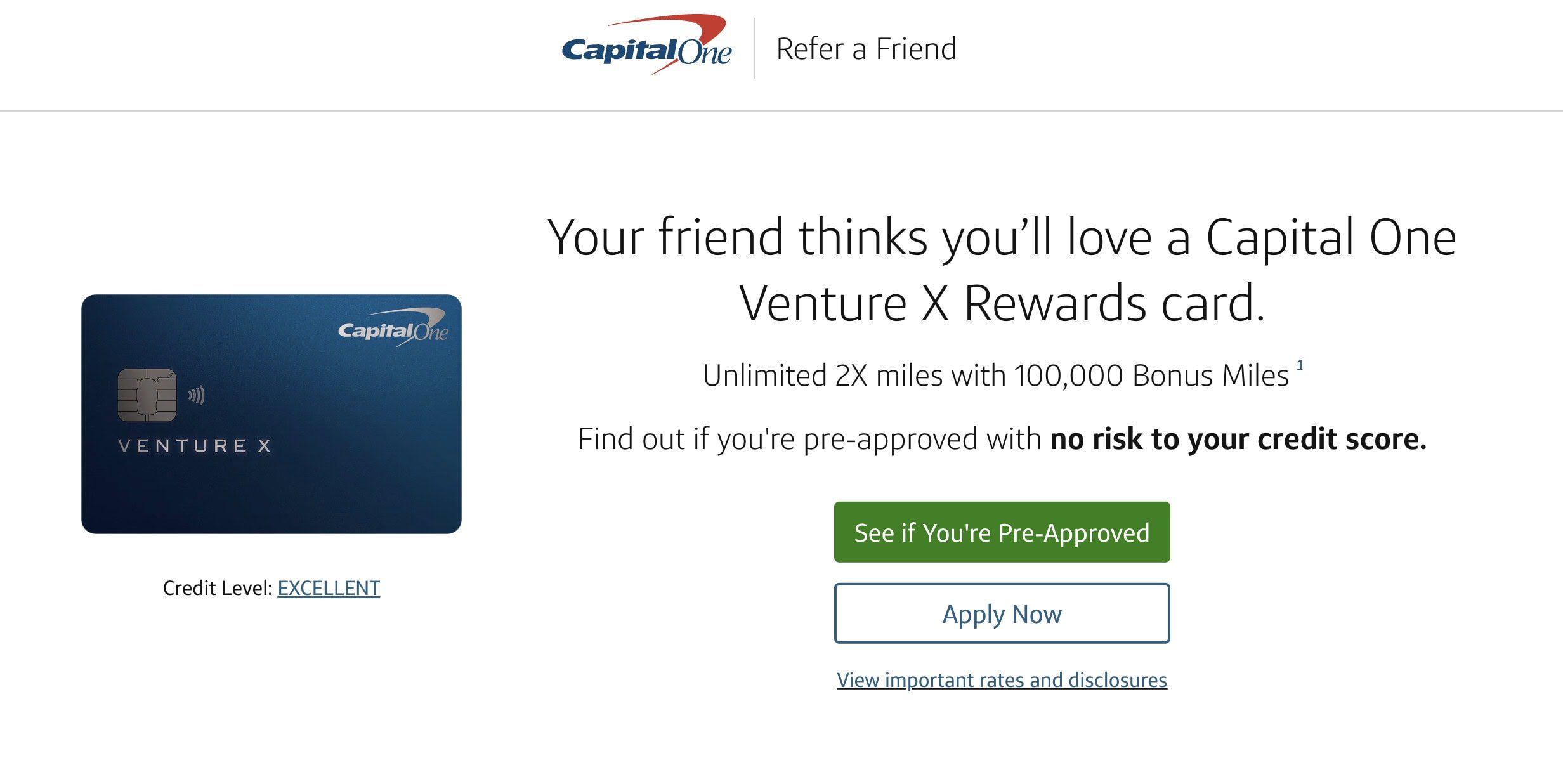The height and width of the screenshot is (784, 1563).
Task: Click the Capital One logo in the header
Action: click(x=647, y=48)
